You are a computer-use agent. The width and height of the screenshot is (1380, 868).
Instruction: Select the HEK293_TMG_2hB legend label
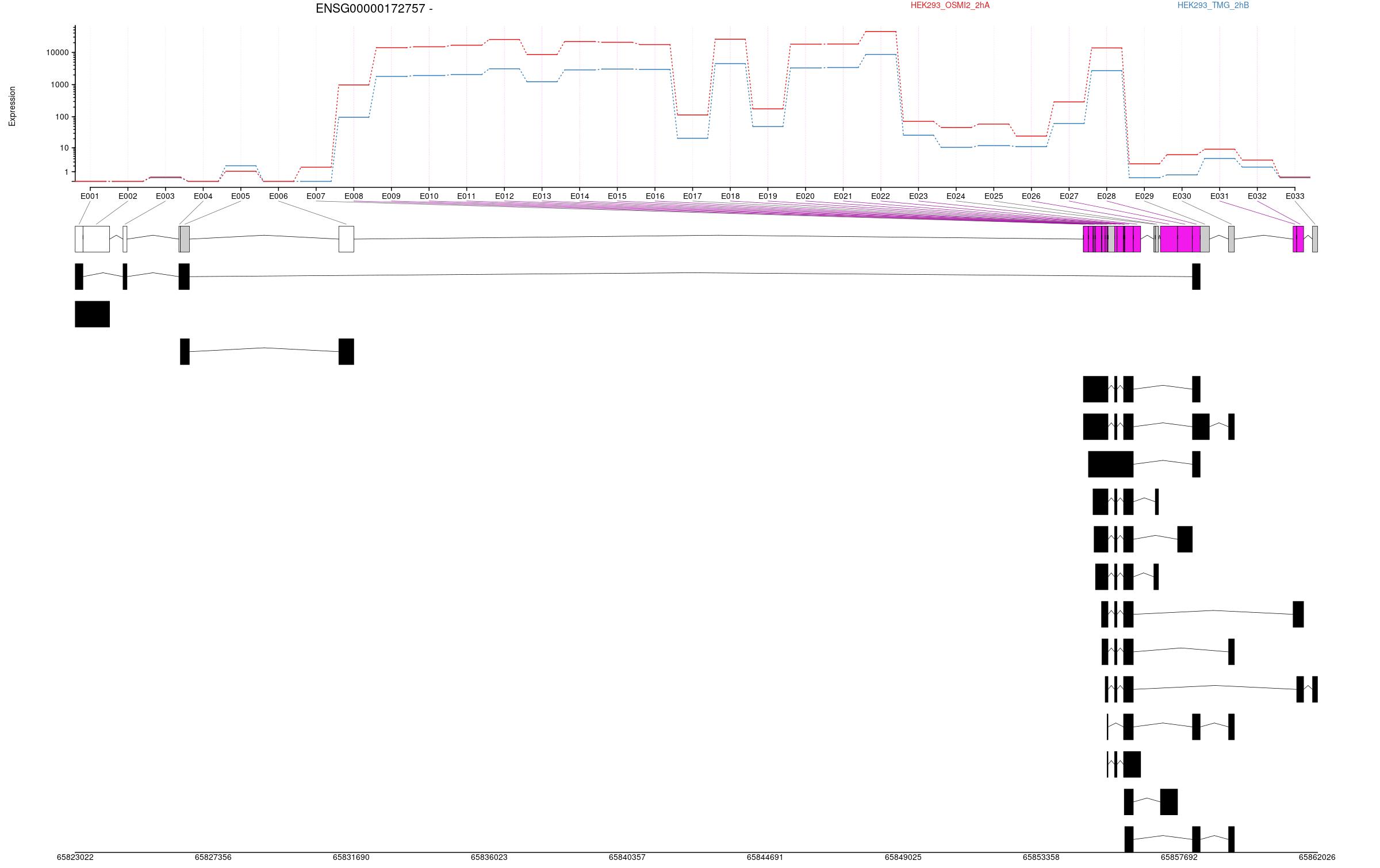(1213, 5)
